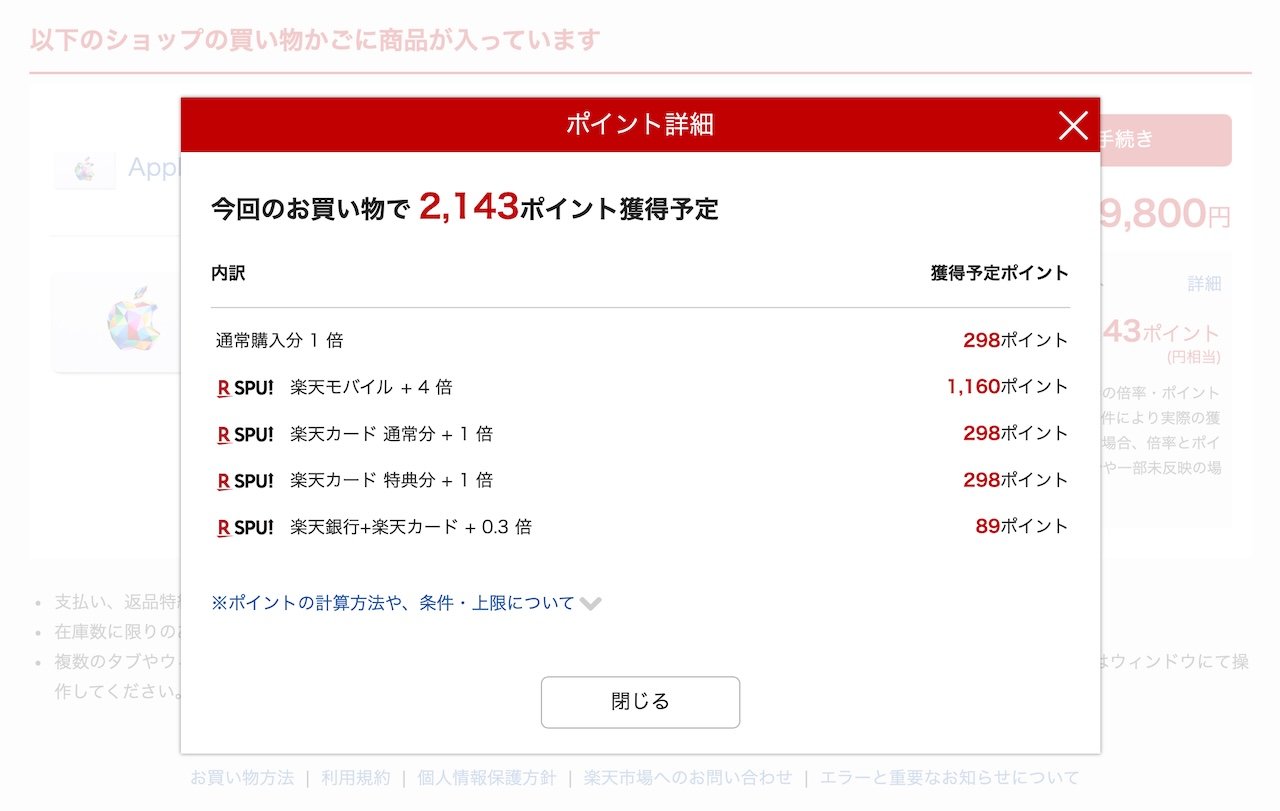Click 楽天モバイル + 4 倍 text
This screenshot has width=1280, height=811.
click(x=371, y=387)
